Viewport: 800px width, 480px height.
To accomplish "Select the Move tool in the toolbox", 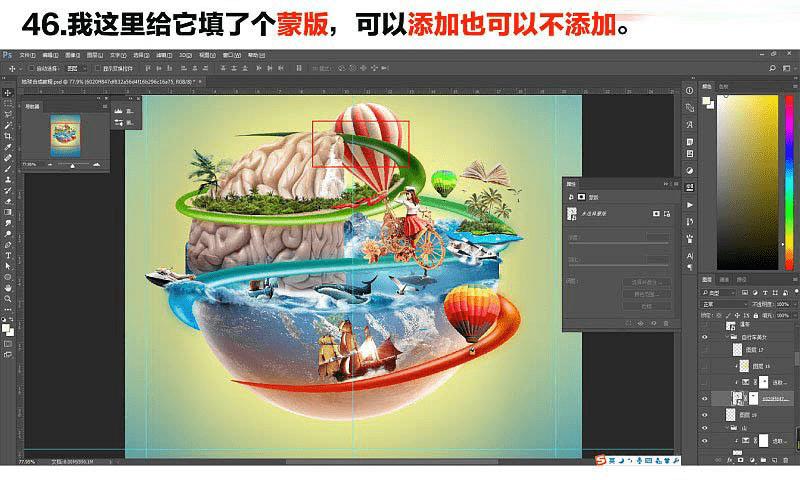I will (x=8, y=93).
